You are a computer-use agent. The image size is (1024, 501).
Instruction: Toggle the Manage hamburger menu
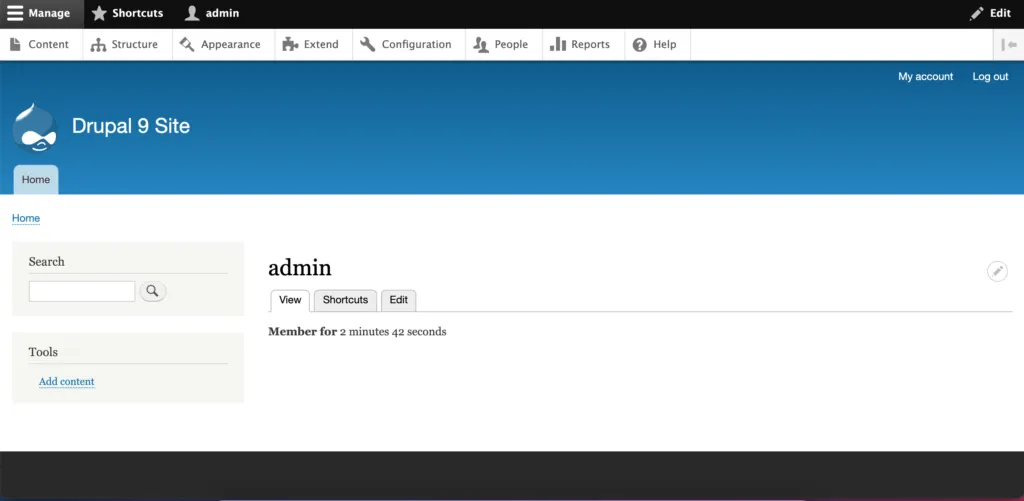40,13
